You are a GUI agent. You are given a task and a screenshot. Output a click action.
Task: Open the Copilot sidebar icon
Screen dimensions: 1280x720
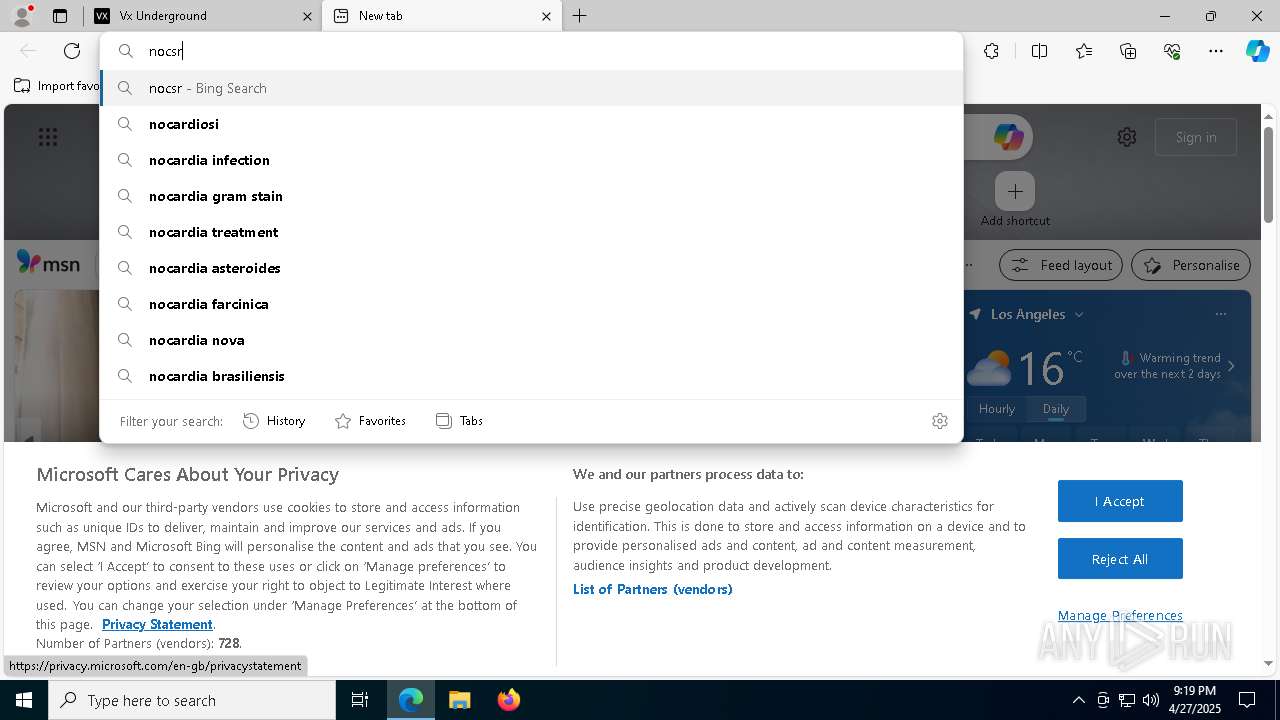[1257, 51]
